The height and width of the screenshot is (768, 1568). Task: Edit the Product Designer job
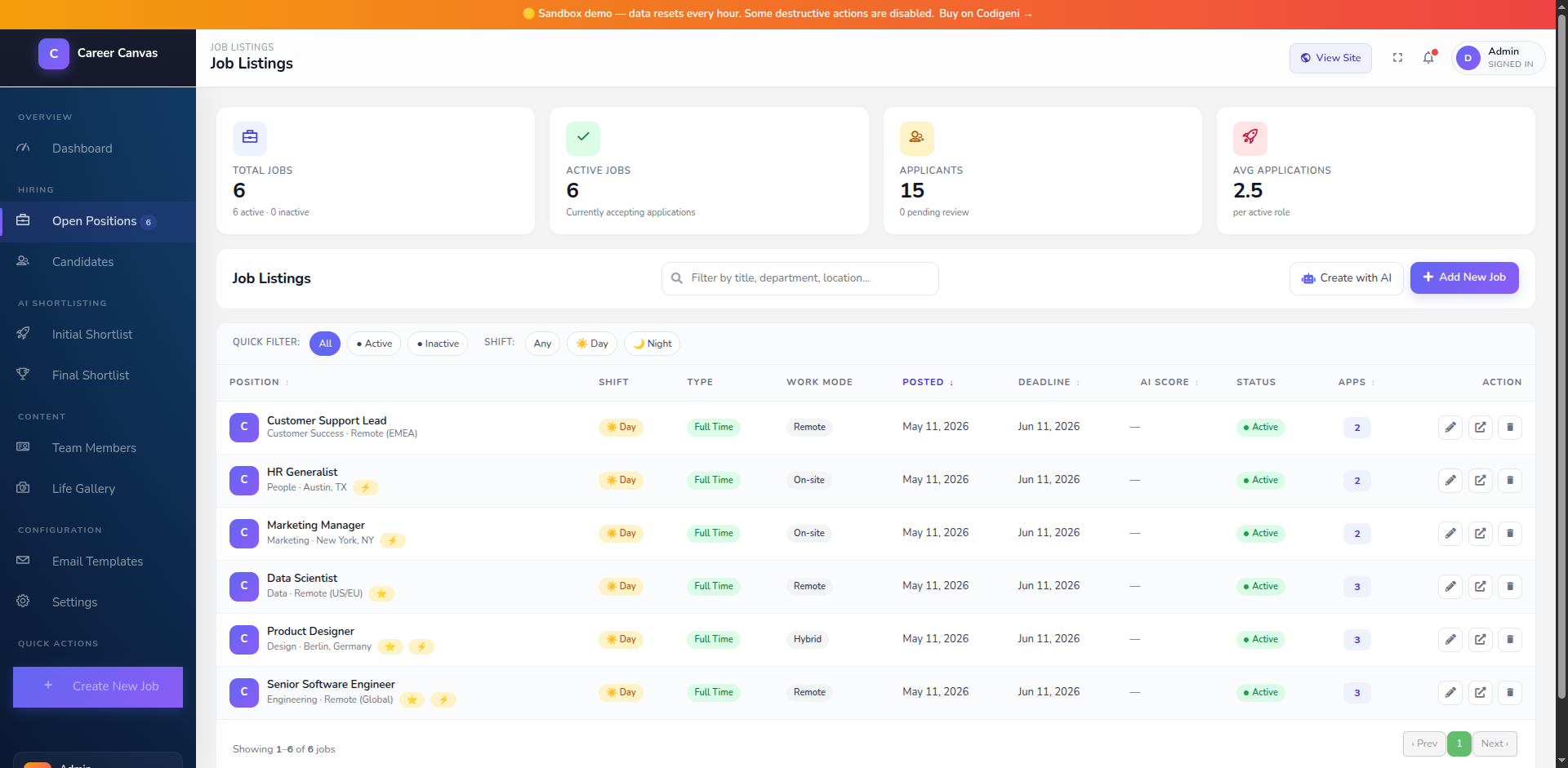click(x=1450, y=639)
